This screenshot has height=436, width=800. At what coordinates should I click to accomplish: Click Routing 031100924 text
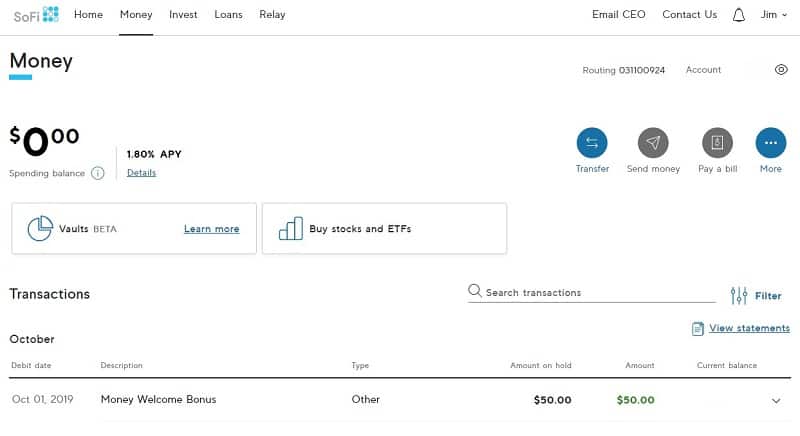coord(623,70)
